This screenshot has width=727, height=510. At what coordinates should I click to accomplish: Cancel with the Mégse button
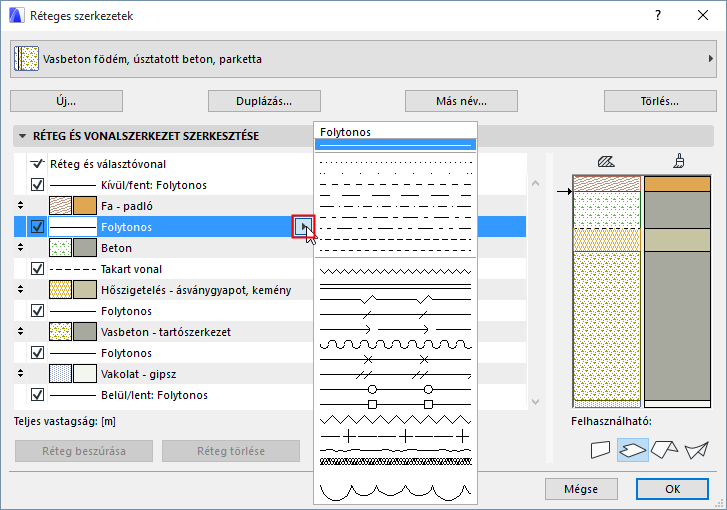pos(581,489)
